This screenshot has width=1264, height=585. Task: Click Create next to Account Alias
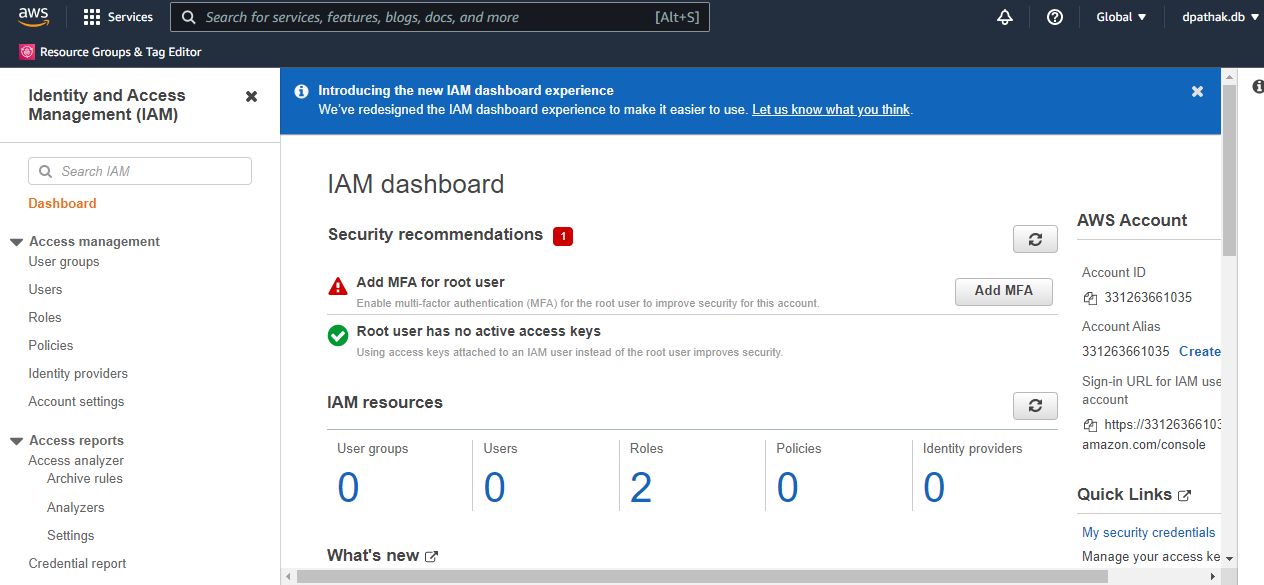(x=1200, y=351)
